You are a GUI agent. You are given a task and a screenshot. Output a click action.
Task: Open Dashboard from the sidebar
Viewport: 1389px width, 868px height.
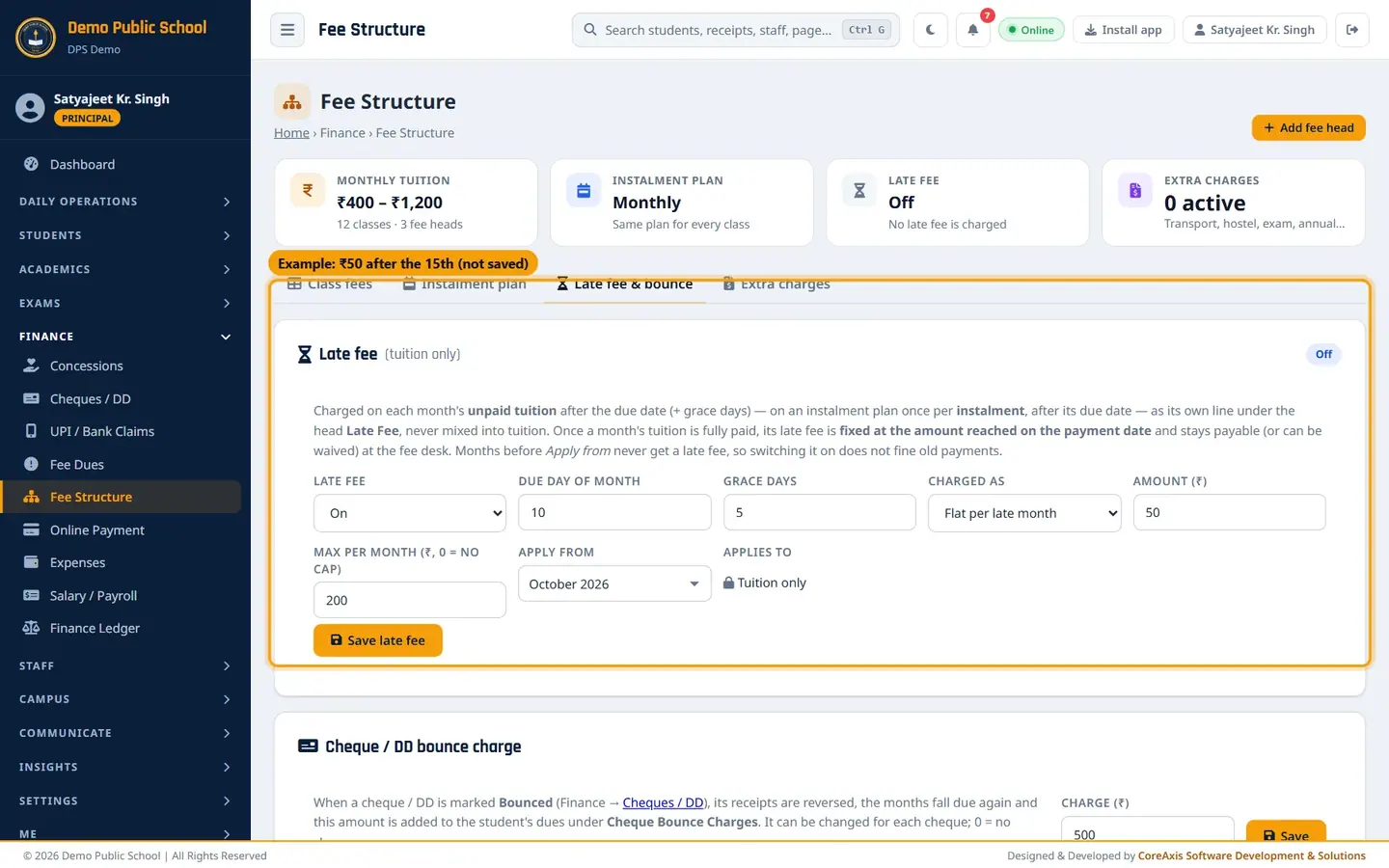[82, 165]
